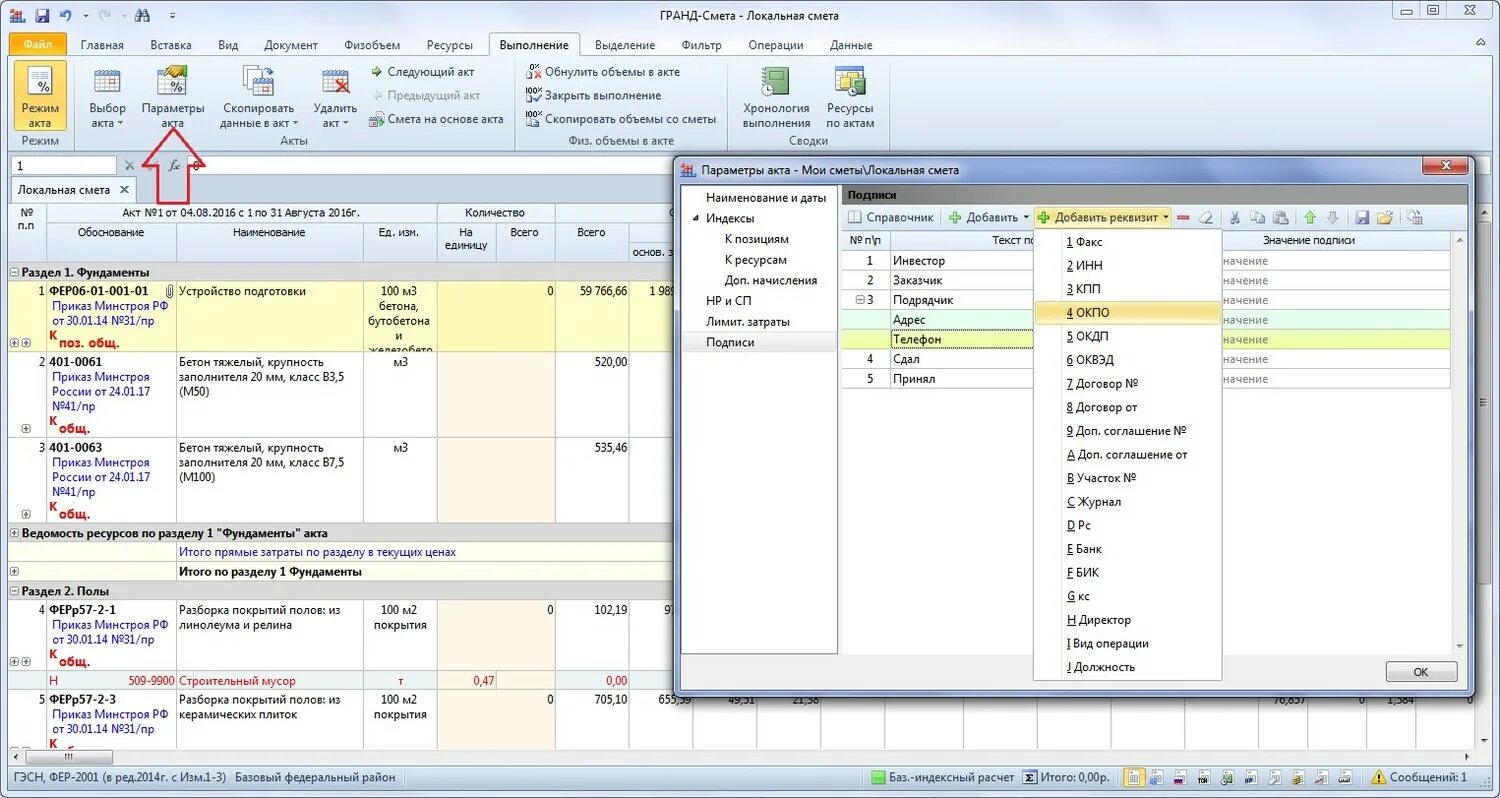1500x798 pixels.
Task: Click the green move-up arrow icon
Action: tap(1310, 217)
